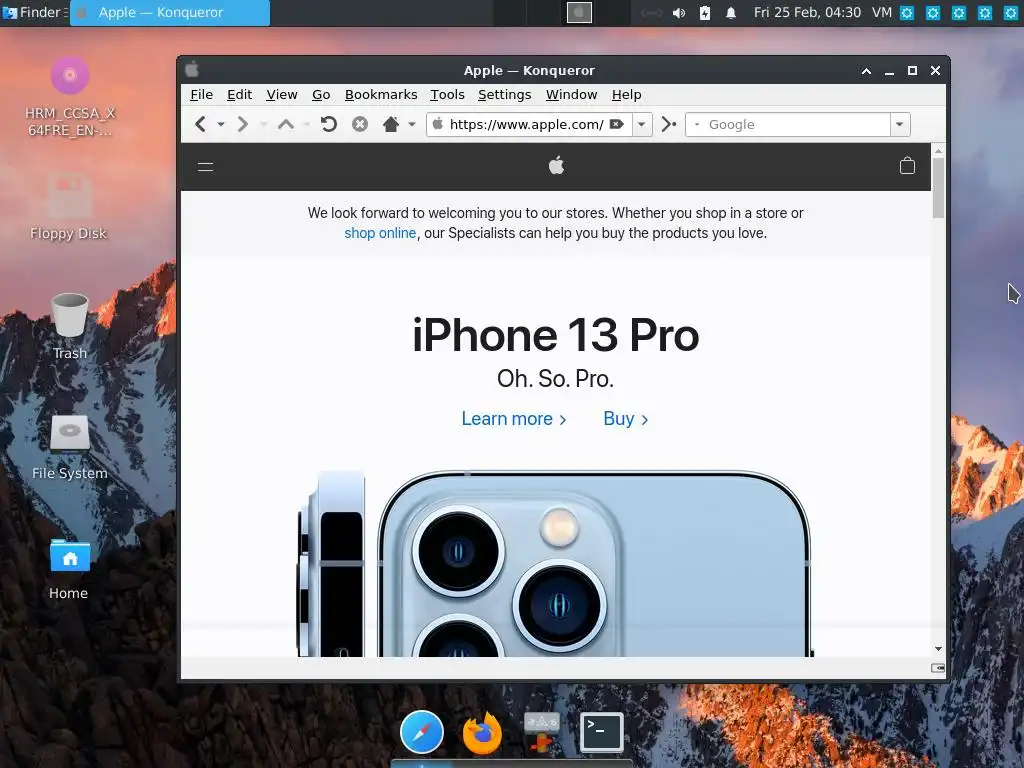Viewport: 1024px width, 768px height.
Task: Choose search provider via small arrow
Action: (x=697, y=124)
